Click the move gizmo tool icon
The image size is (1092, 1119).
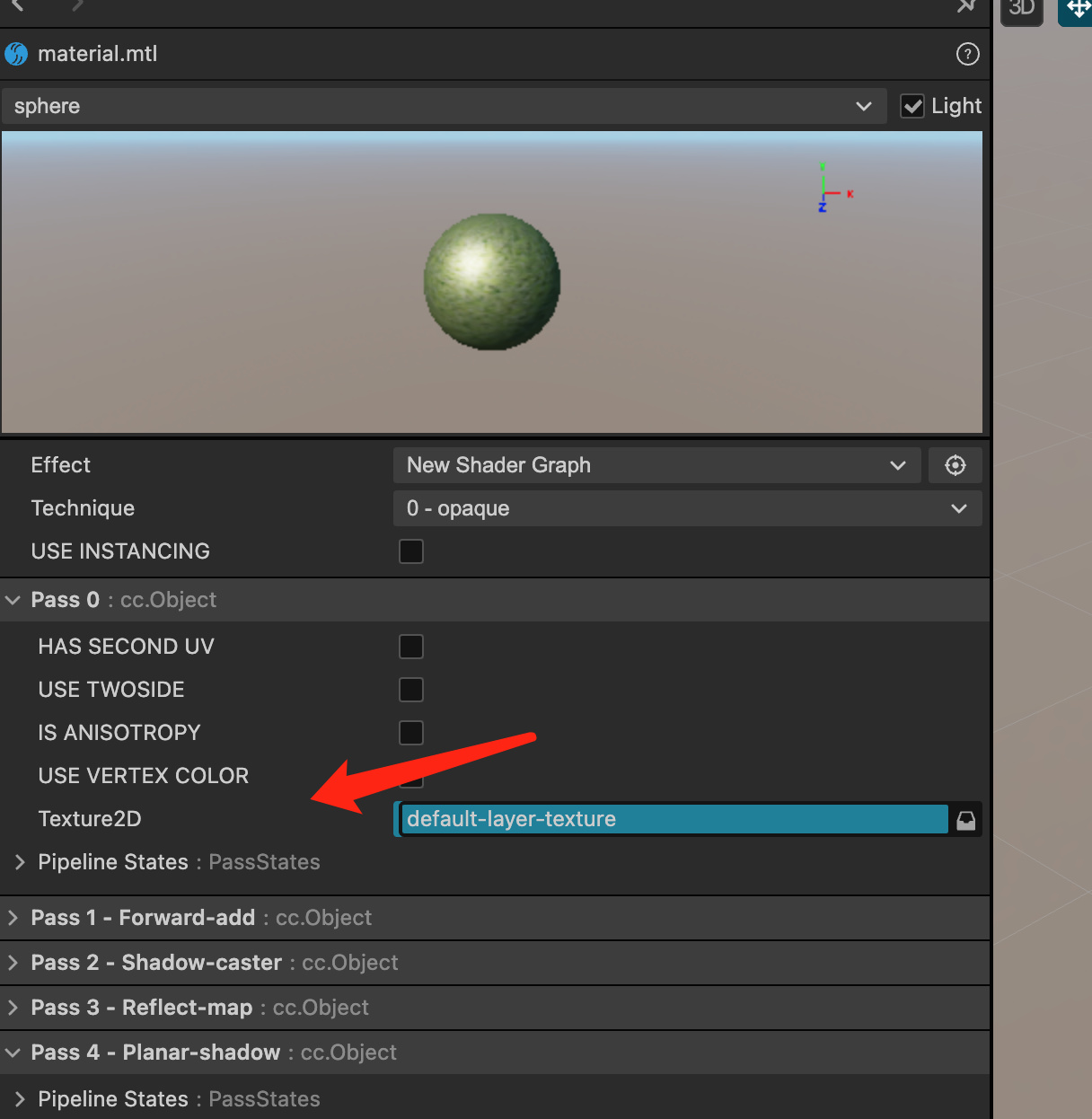(1078, 11)
